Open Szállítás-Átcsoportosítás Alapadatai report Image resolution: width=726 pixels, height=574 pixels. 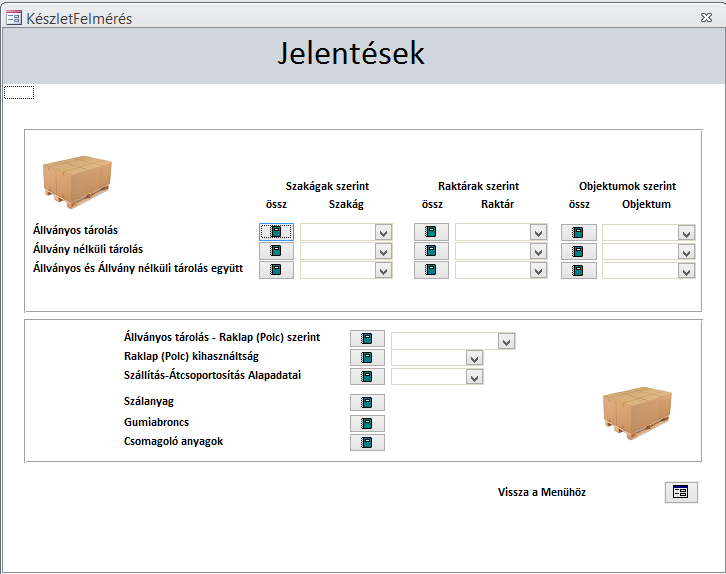pyautogui.click(x=367, y=377)
